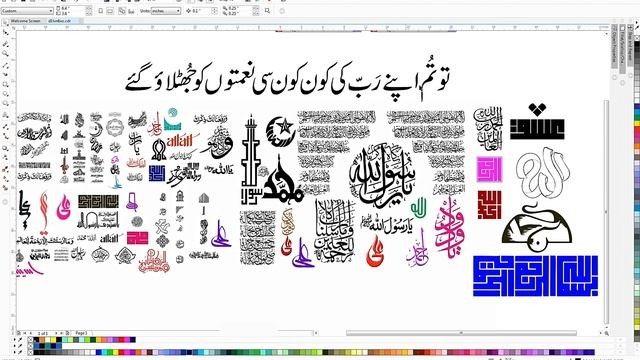Select the blue square Kufic Bismillah artwork

536,276
